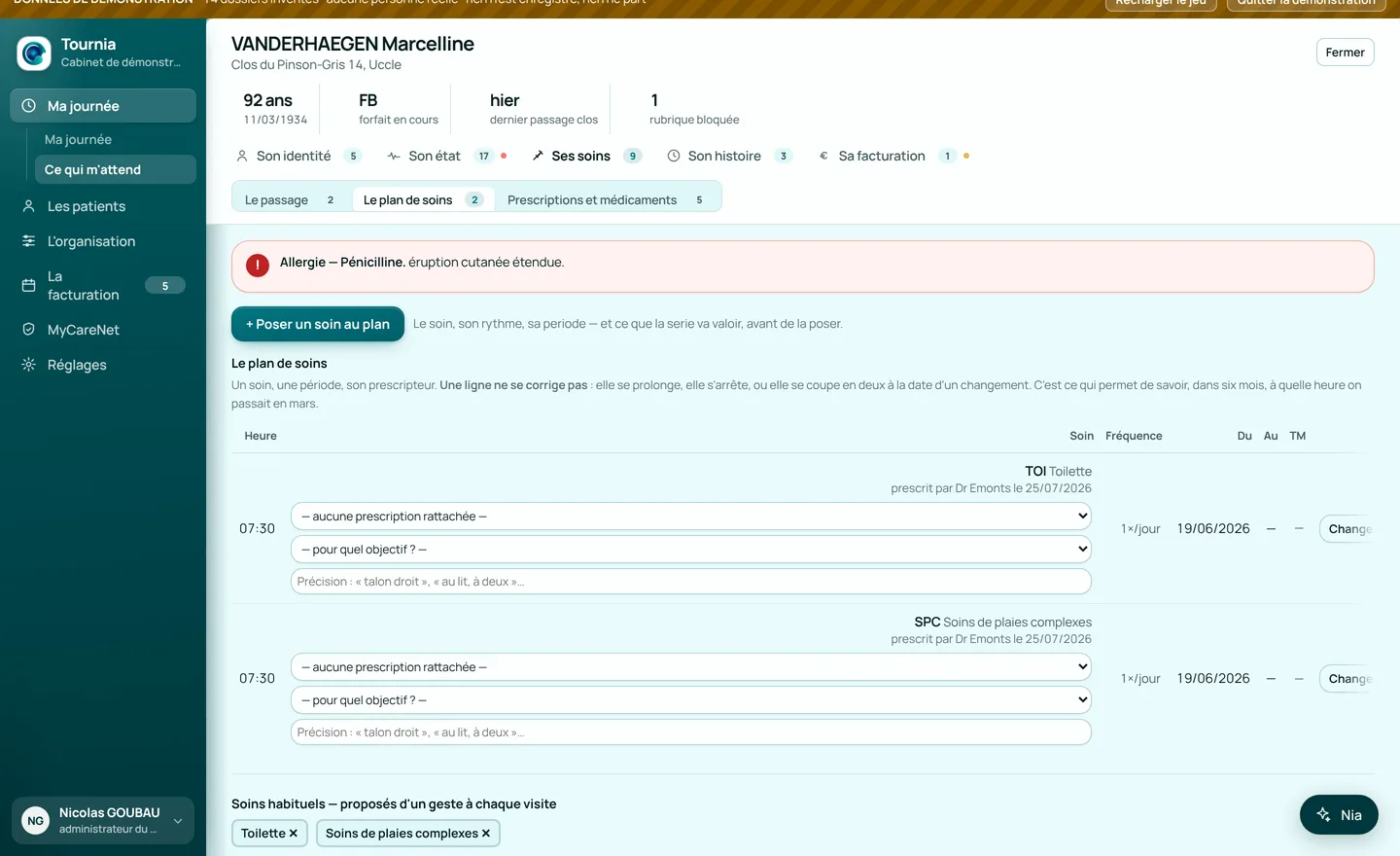
Task: Click the 92 ans birthdate summary
Action: tap(275, 109)
